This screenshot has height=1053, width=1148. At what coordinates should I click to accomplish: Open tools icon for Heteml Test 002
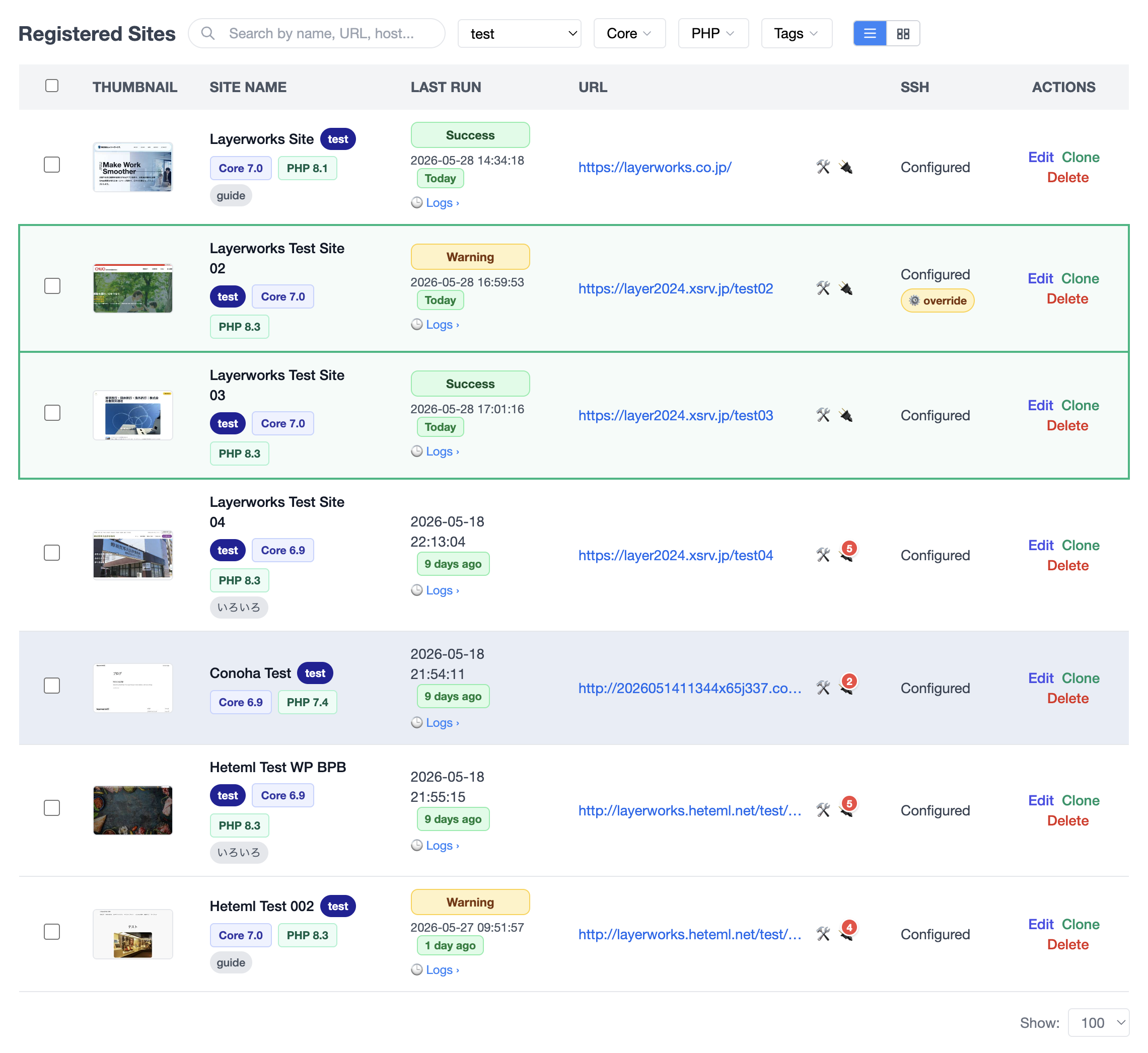823,934
